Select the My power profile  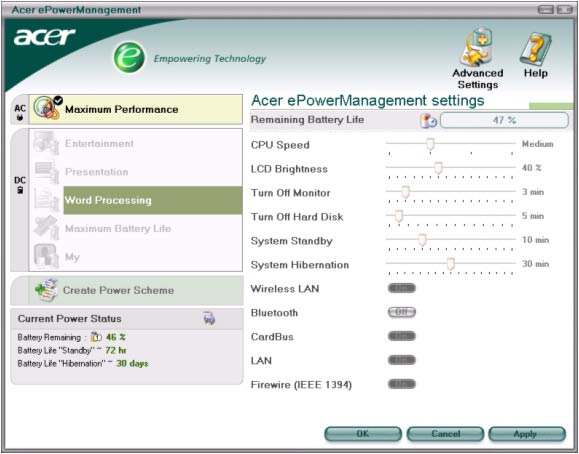click(136, 257)
